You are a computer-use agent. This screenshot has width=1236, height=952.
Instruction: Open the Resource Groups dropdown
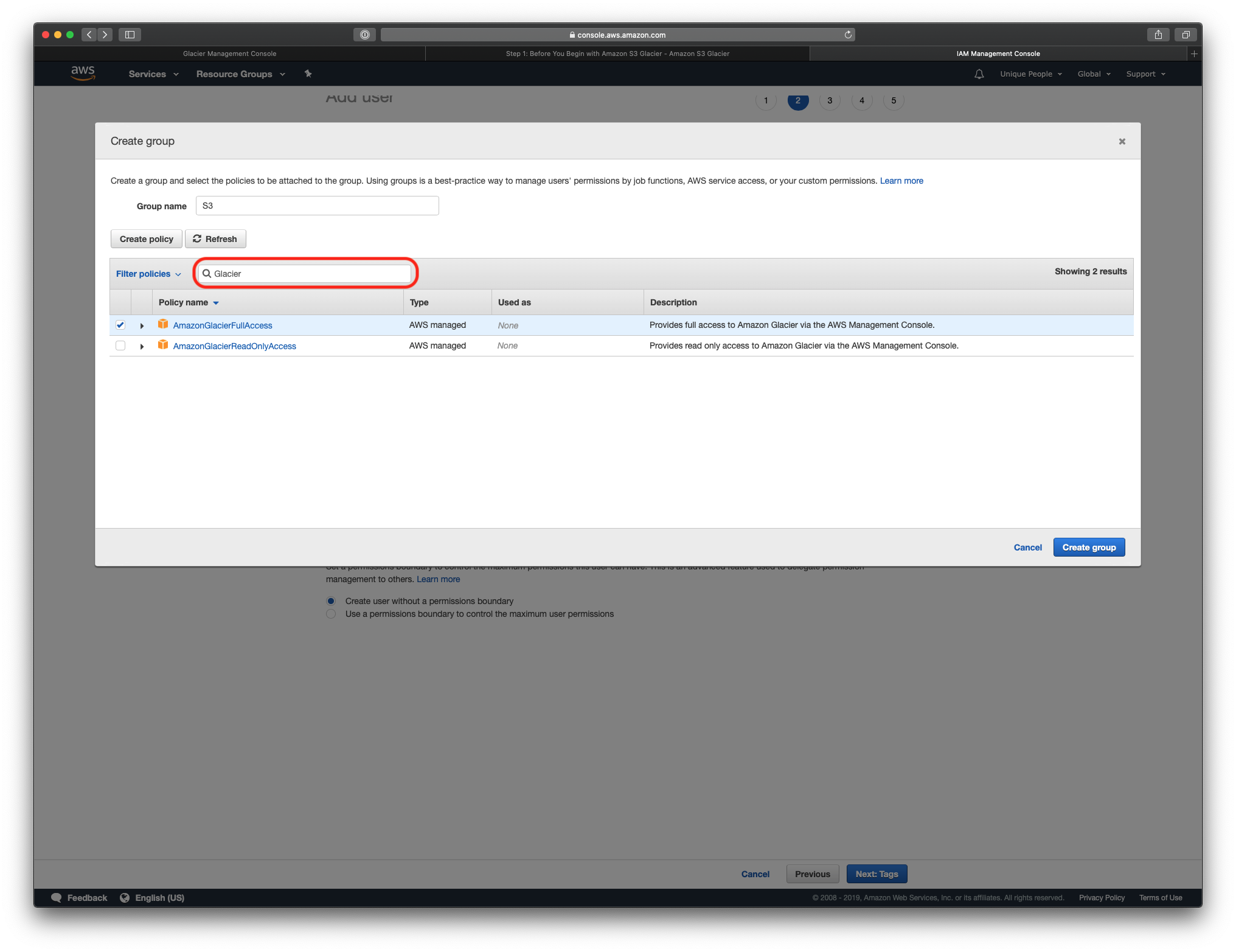(x=240, y=74)
